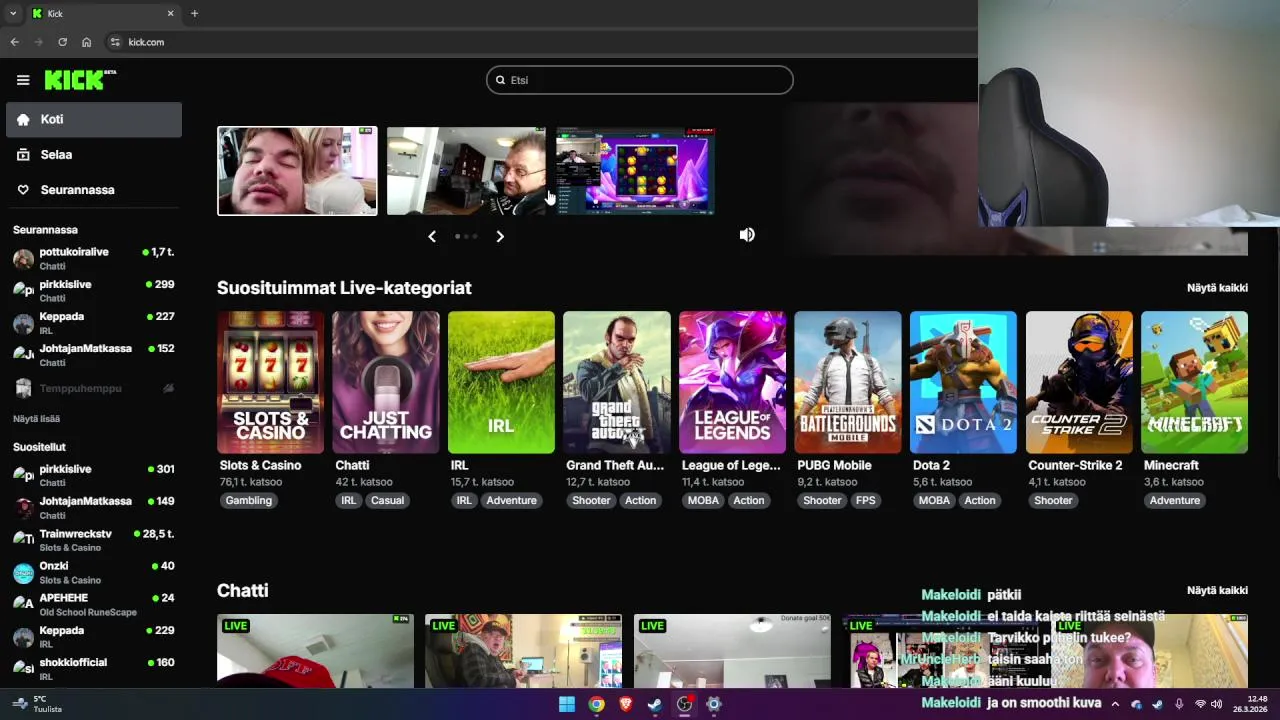
Task: Select second featured stream thumbnail
Action: click(466, 171)
